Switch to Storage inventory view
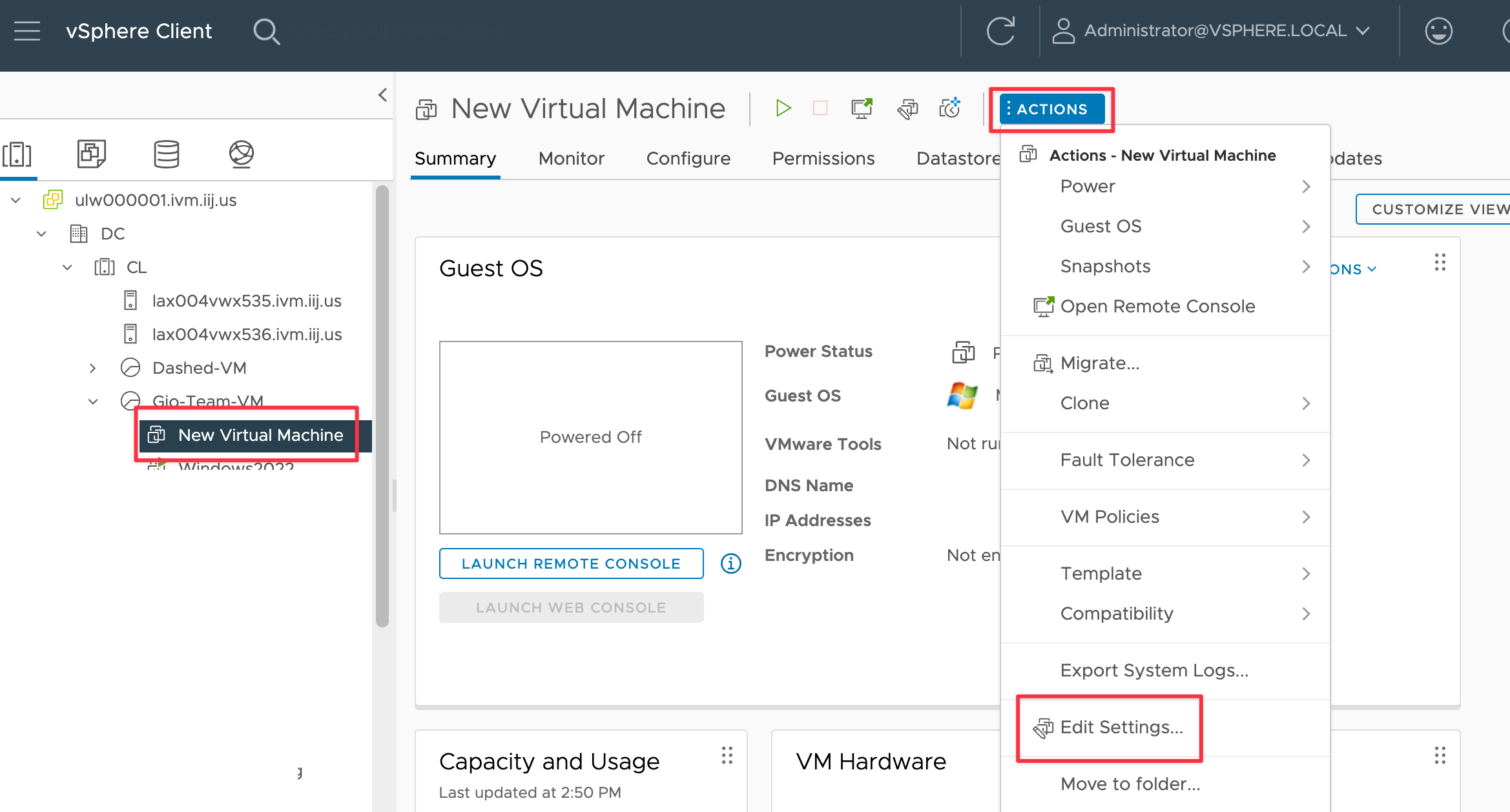This screenshot has height=812, width=1510. tap(167, 154)
